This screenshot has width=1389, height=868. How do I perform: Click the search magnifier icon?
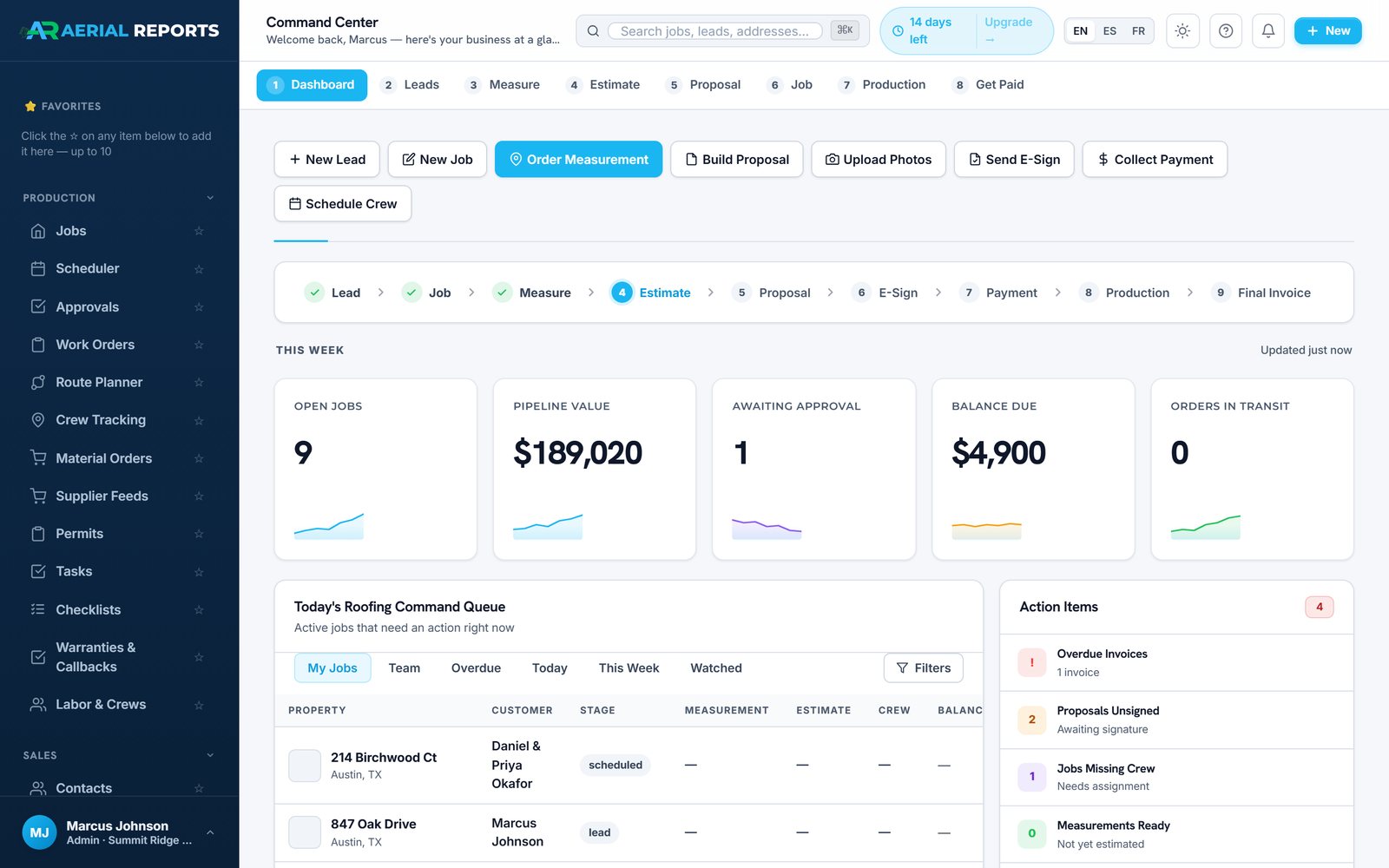593,31
